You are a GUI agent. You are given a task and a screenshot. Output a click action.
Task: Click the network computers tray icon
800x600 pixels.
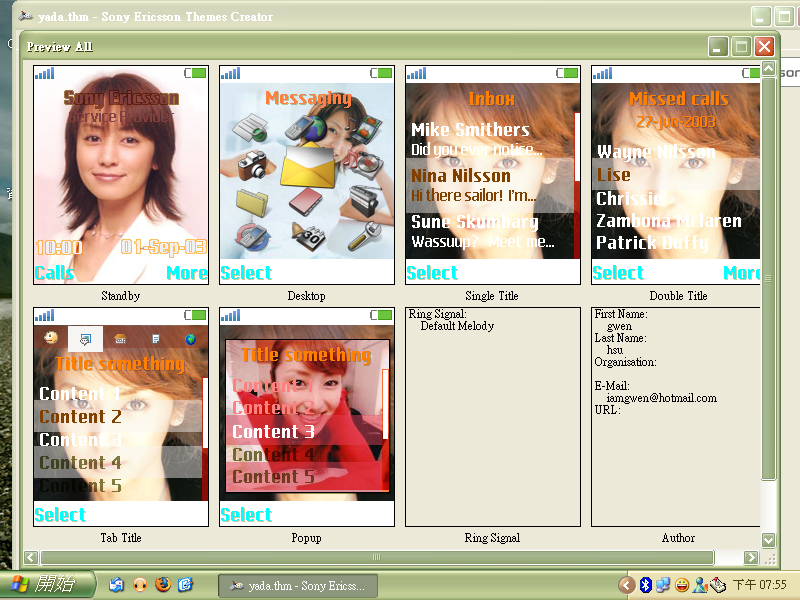click(x=663, y=585)
